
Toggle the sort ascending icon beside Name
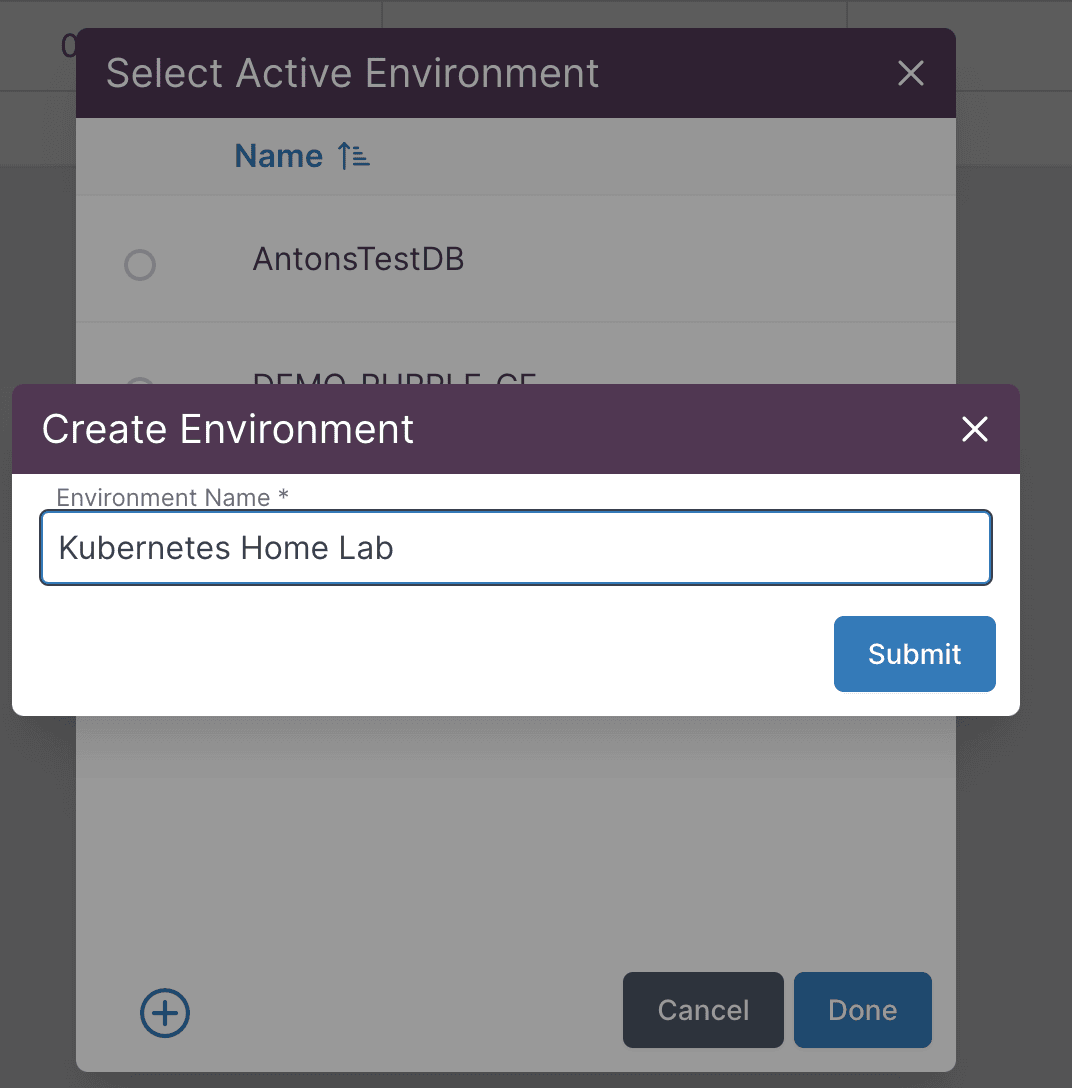point(354,156)
